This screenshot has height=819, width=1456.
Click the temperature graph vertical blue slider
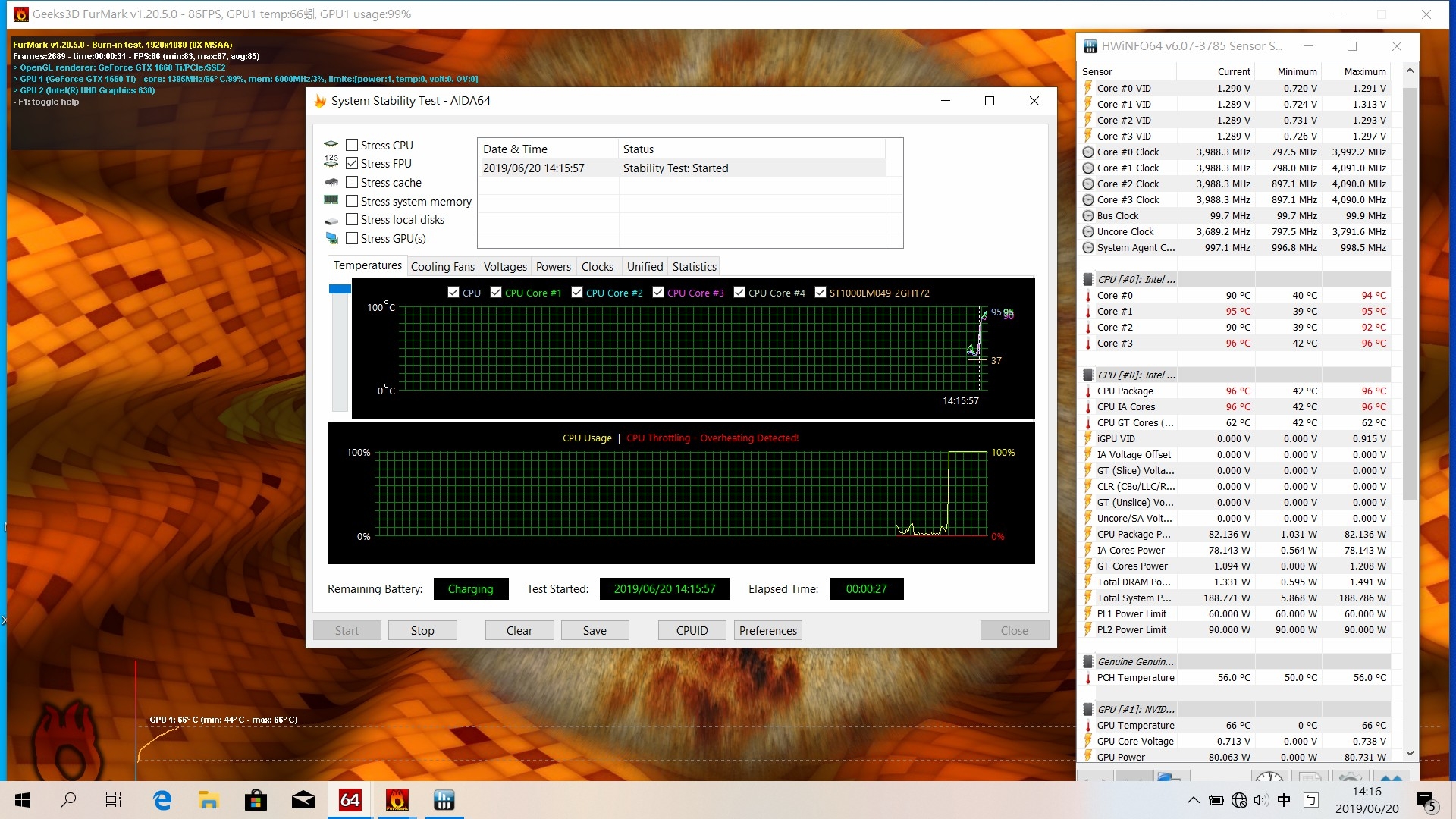tap(340, 289)
